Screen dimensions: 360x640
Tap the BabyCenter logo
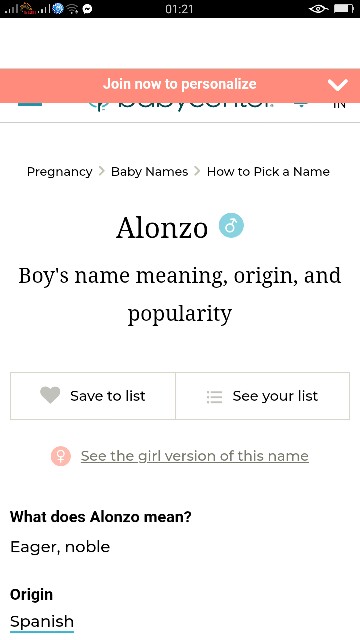click(x=181, y=106)
